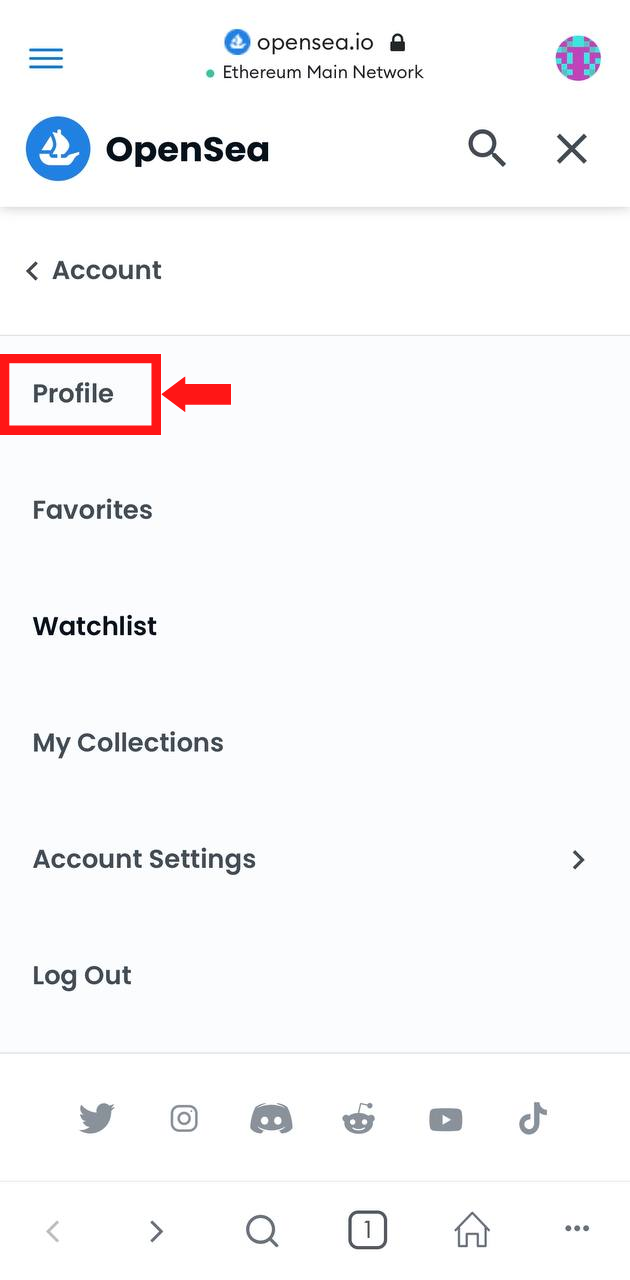Open the Twitter social link
630x1280 pixels.
97,1118
